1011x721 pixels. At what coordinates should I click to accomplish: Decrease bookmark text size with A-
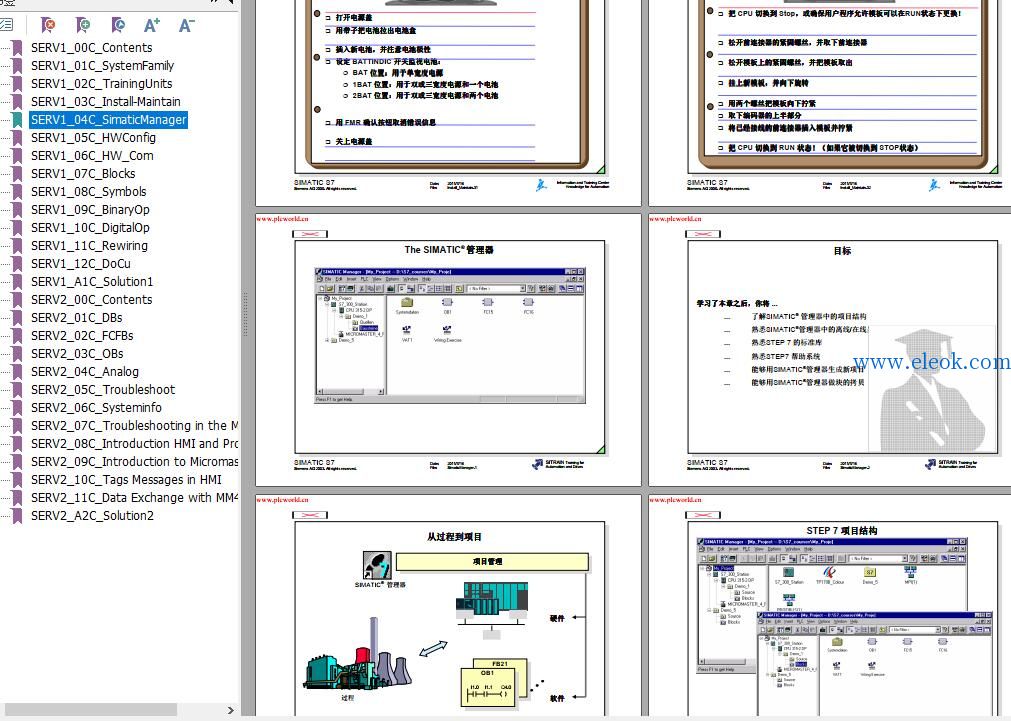(x=186, y=25)
